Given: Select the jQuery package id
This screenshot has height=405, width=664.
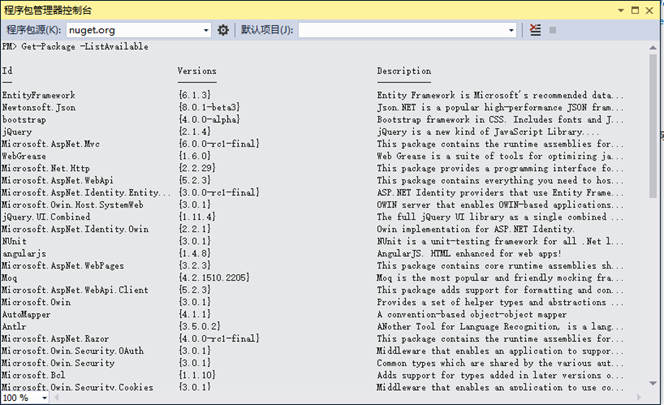Looking at the screenshot, I should tap(17, 132).
